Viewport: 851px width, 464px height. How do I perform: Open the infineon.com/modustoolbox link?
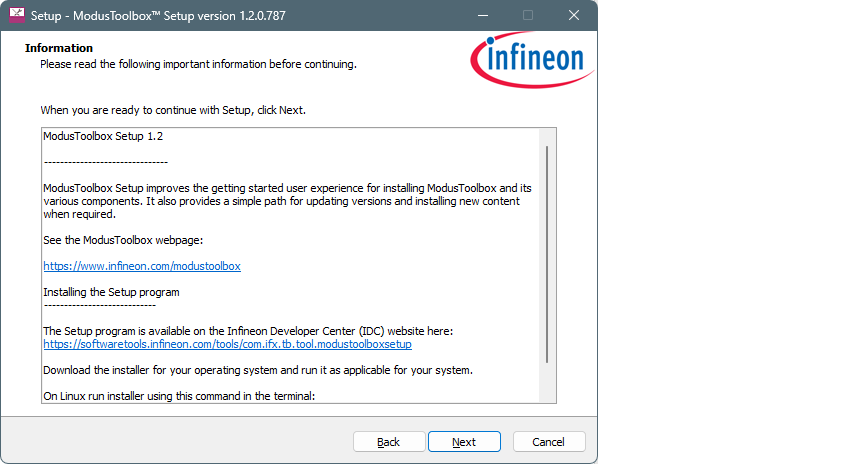142,266
